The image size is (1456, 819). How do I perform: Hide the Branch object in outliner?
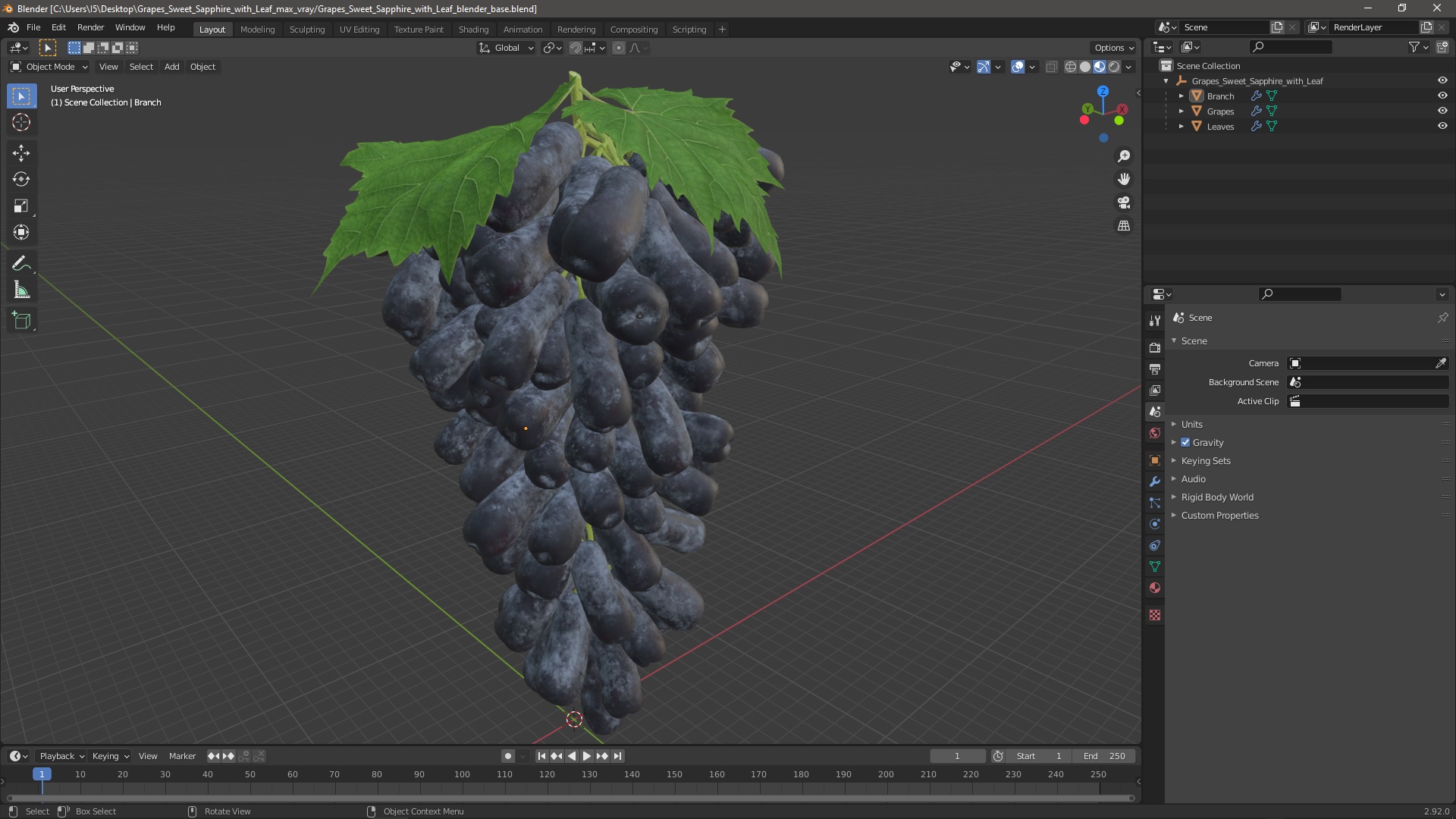1442,96
